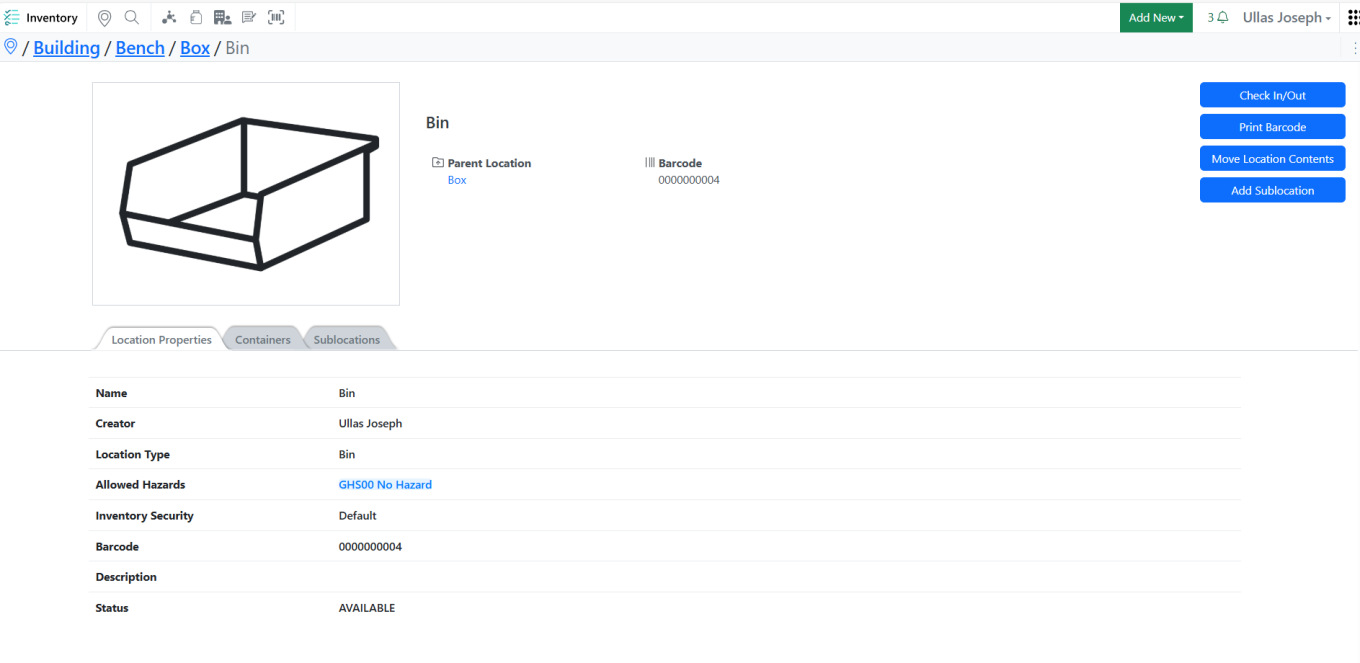Viewport: 1360px width, 663px height.
Task: Switch to the Sublocations tab
Action: click(347, 339)
